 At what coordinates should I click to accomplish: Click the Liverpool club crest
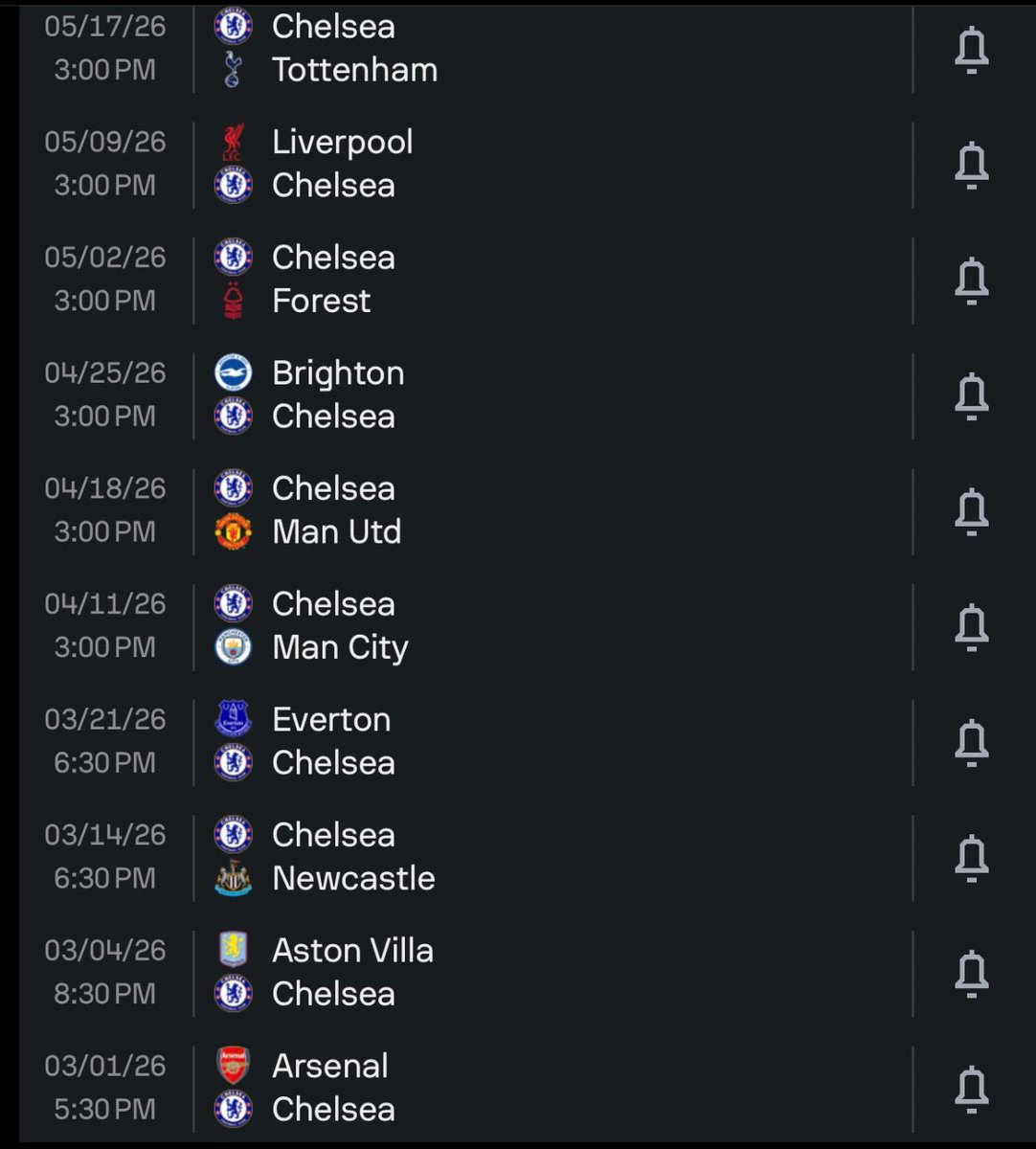[233, 142]
